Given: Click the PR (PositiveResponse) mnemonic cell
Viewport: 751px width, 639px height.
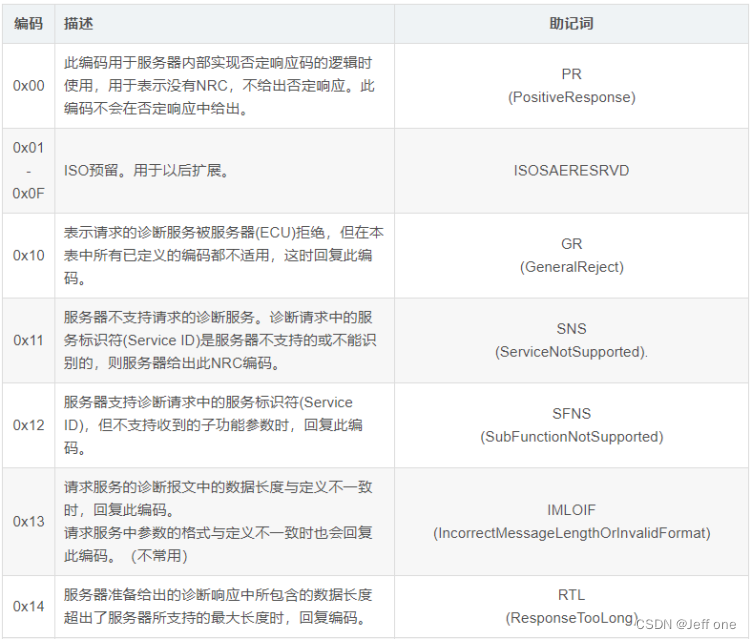Looking at the screenshot, I should (x=571, y=86).
